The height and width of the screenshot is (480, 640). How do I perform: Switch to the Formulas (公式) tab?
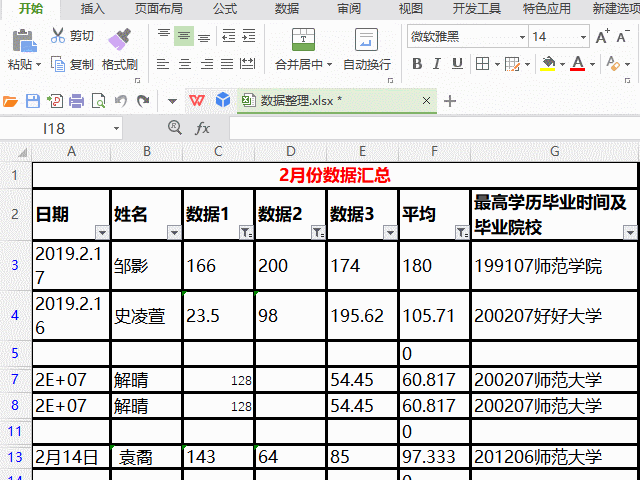point(225,9)
